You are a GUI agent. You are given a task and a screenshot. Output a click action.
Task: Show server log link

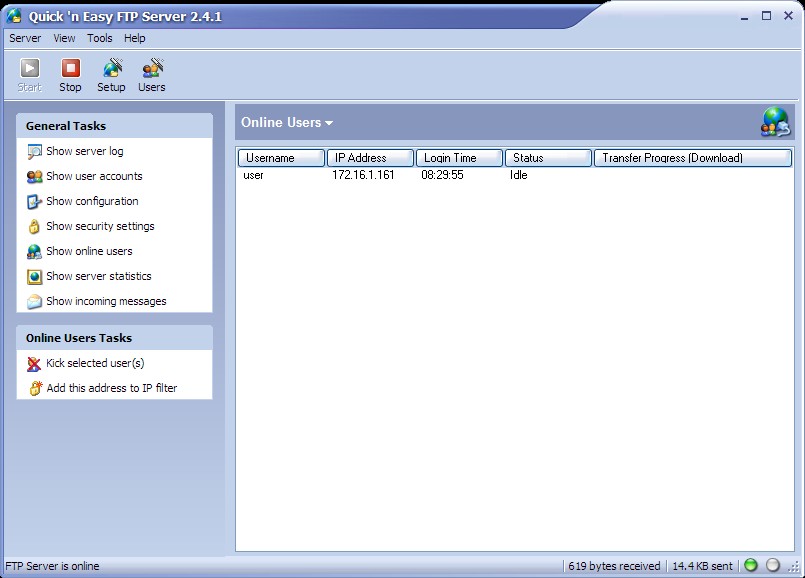(85, 151)
